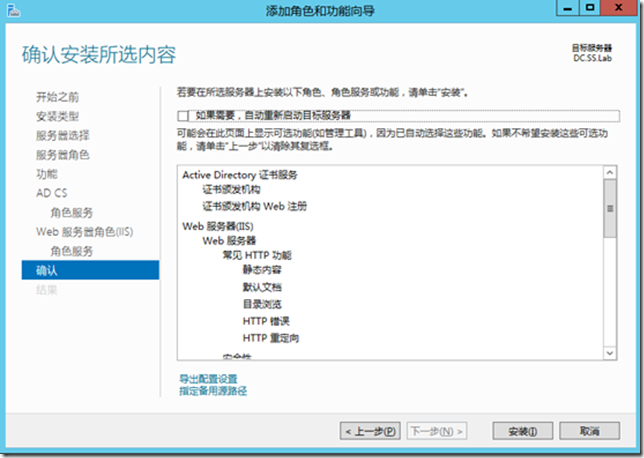Select '目录浏览' row

click(x=262, y=304)
